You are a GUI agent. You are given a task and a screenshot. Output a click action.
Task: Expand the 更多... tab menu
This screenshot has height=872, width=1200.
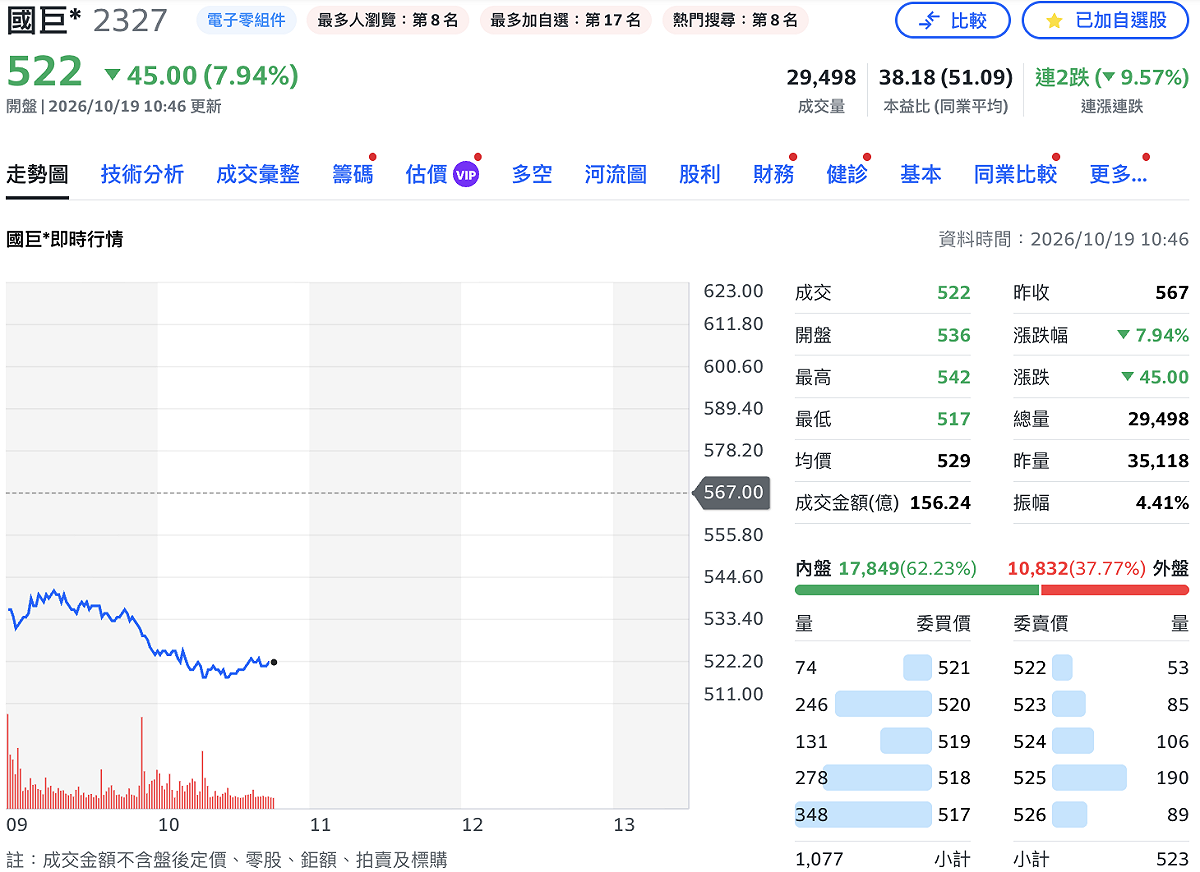click(x=1118, y=174)
